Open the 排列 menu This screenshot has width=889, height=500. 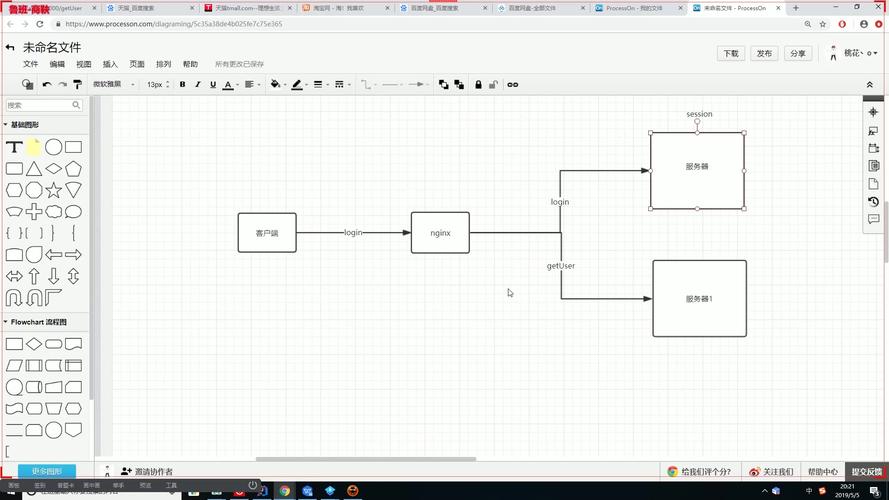pyautogui.click(x=164, y=64)
